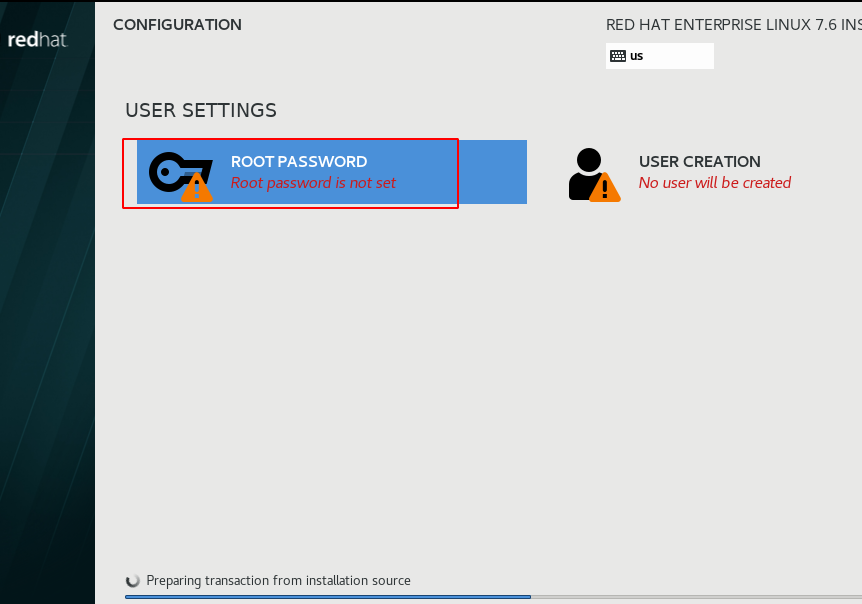Click the installation progress bar
Screen dimensions: 862x604
point(493,596)
